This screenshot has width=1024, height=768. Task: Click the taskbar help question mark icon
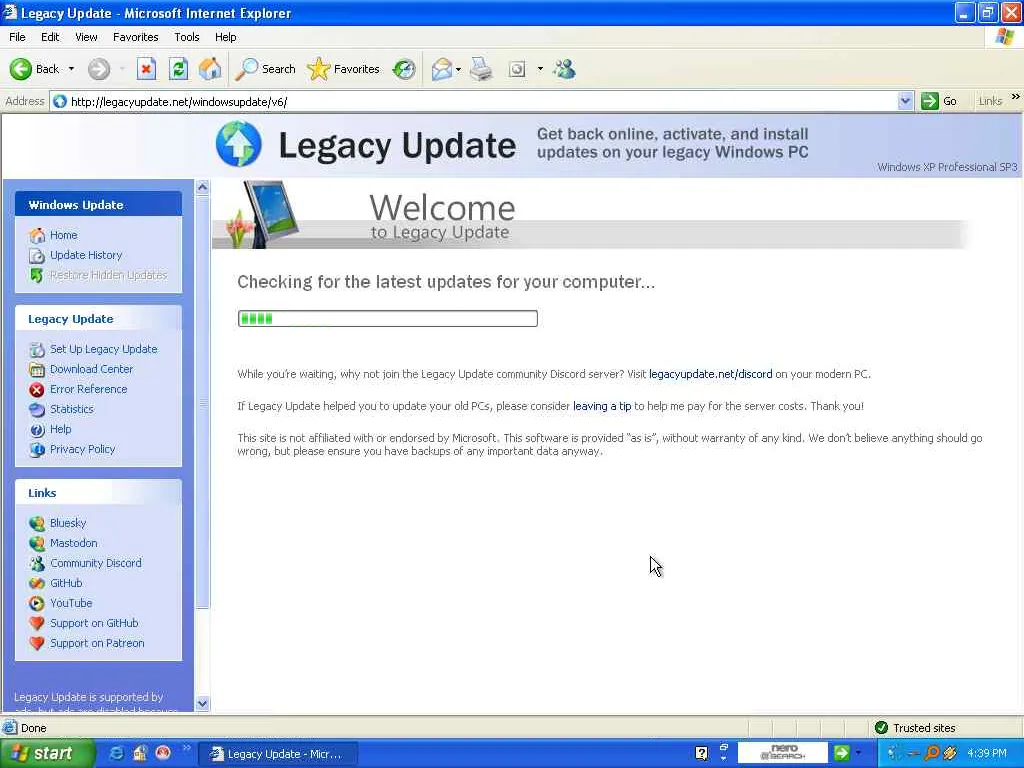701,753
